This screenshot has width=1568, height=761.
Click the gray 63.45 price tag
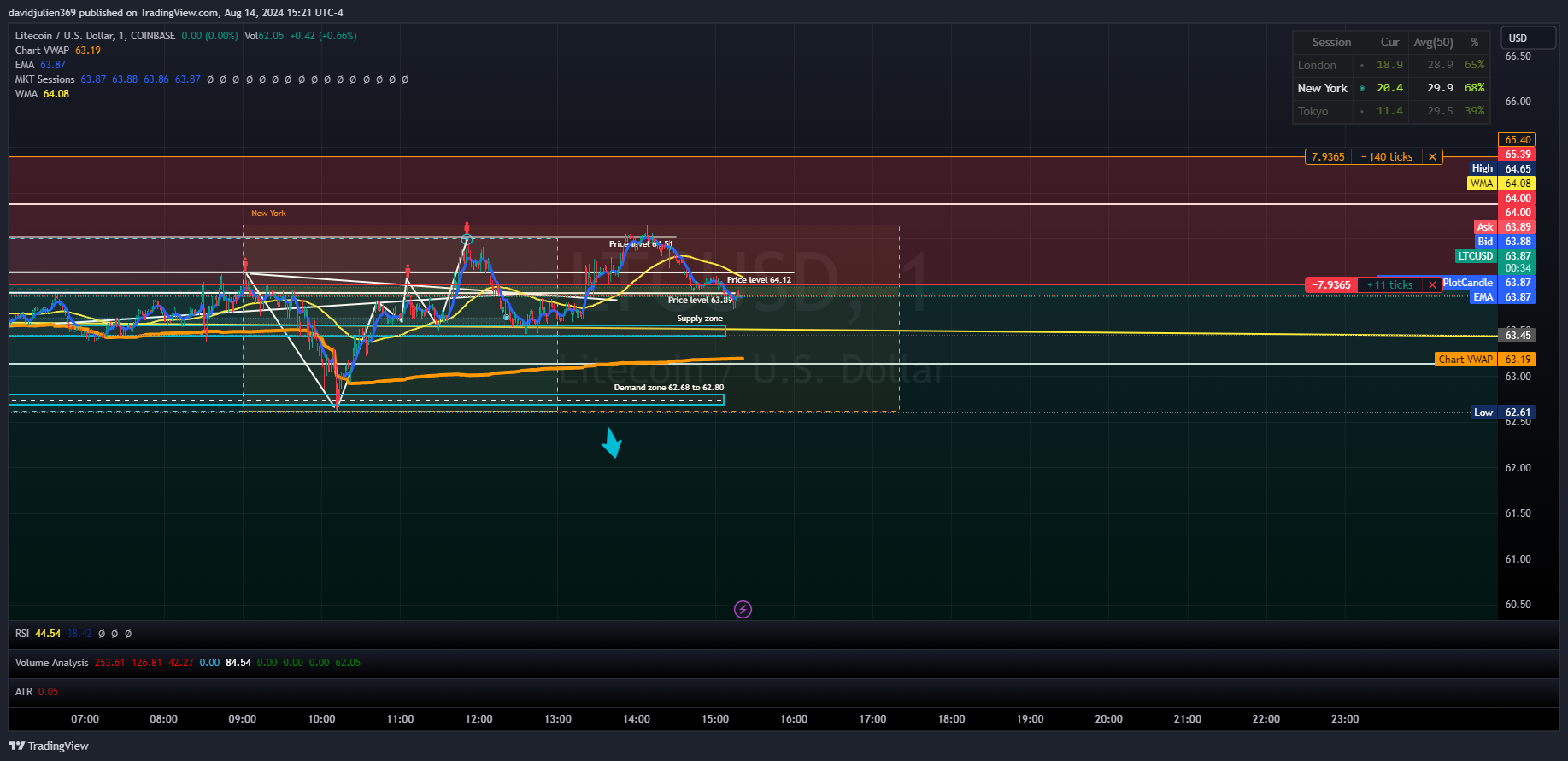pos(1517,336)
